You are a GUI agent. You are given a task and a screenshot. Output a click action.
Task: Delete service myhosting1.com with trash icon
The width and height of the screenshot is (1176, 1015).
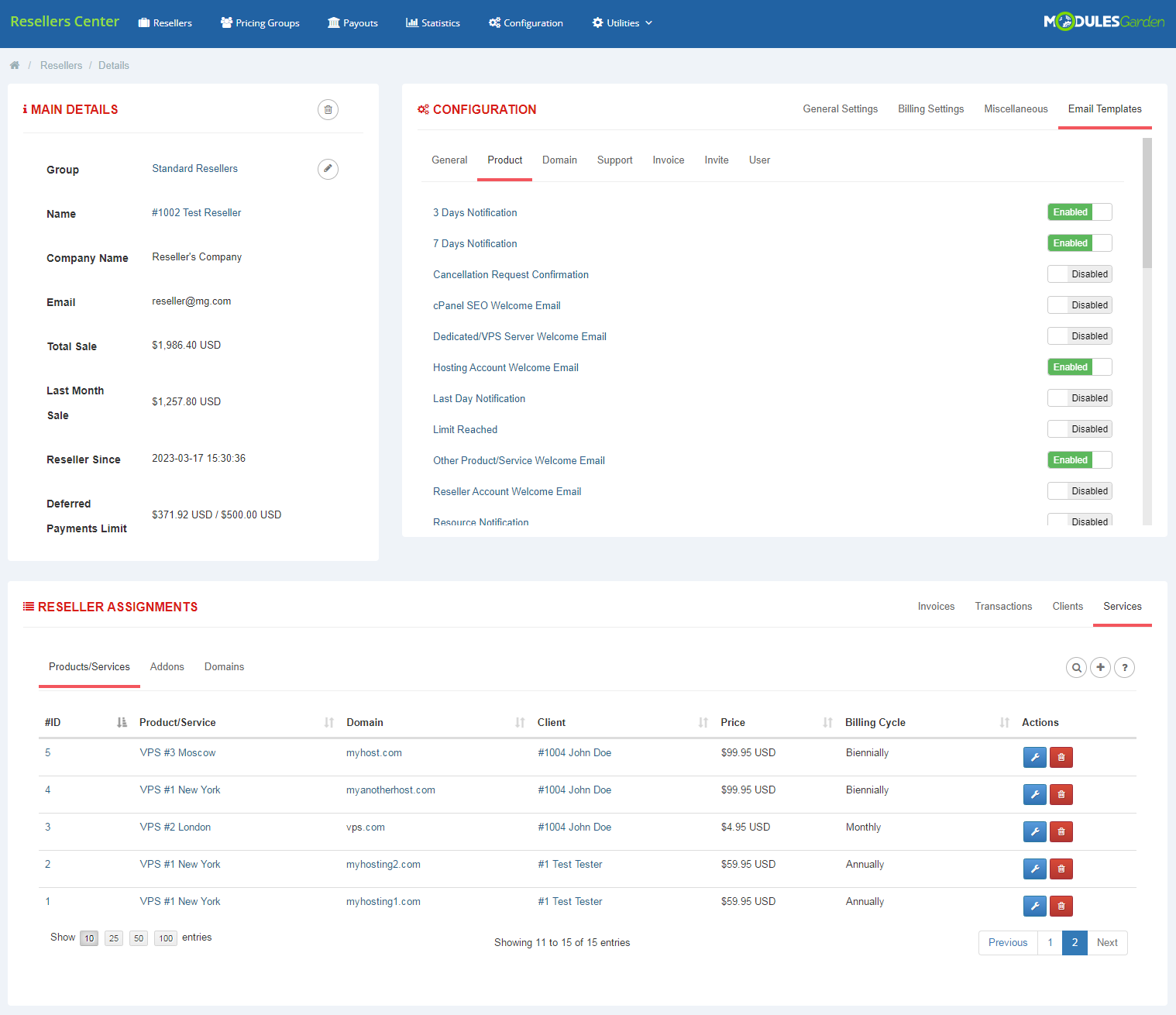click(1061, 906)
